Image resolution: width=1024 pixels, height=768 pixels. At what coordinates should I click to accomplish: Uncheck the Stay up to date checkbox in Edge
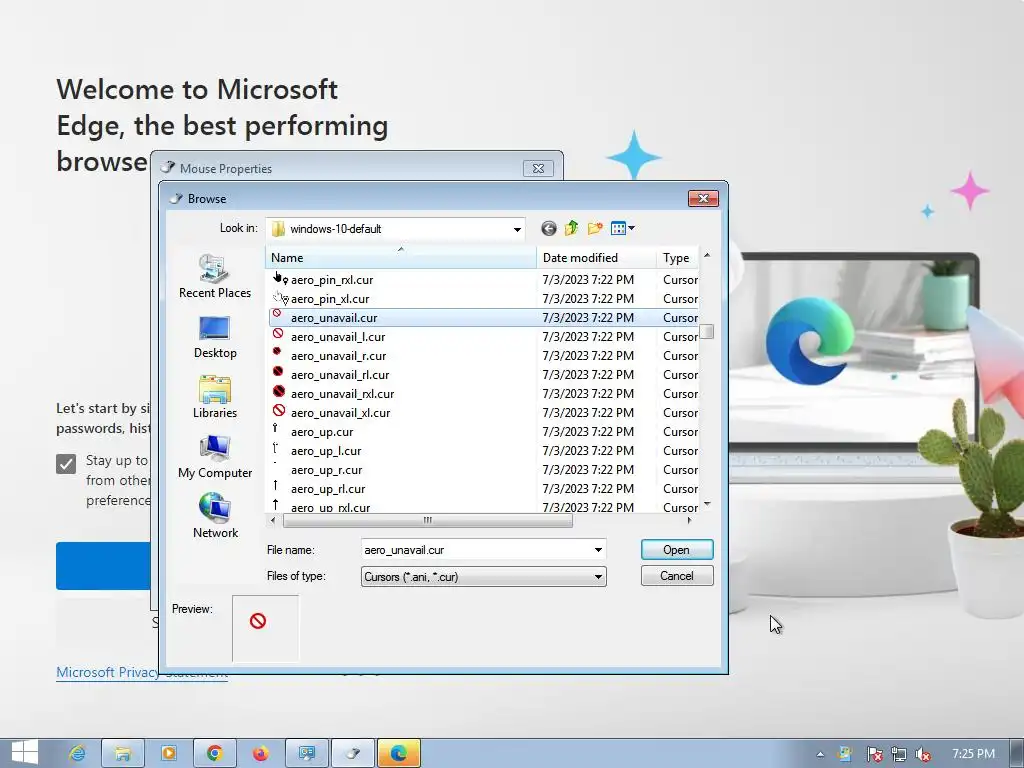pos(66,464)
